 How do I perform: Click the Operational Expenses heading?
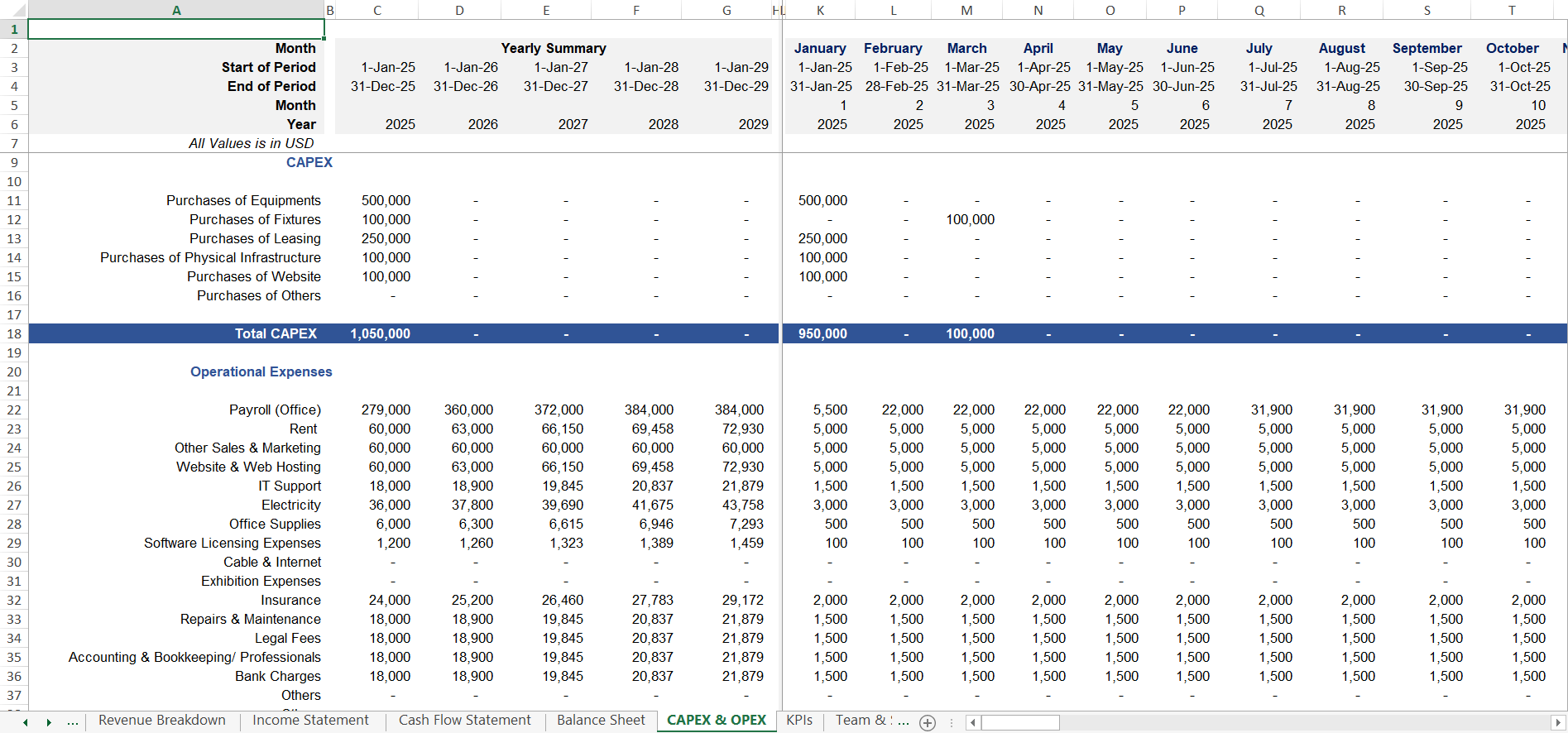tap(261, 371)
